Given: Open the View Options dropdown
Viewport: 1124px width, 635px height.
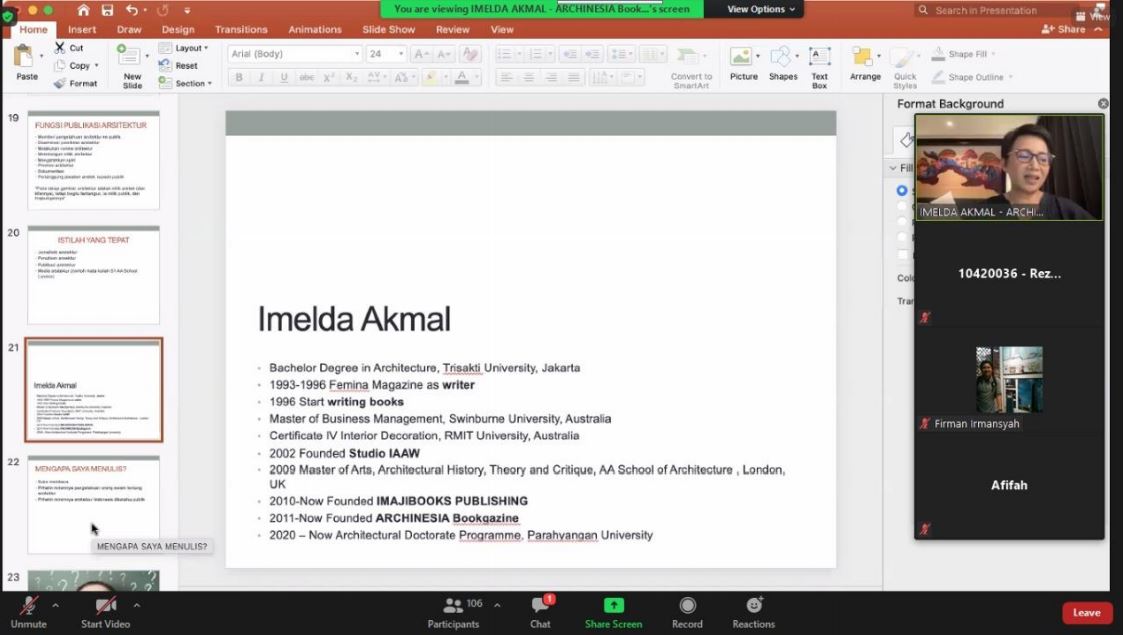Looking at the screenshot, I should click(x=761, y=9).
